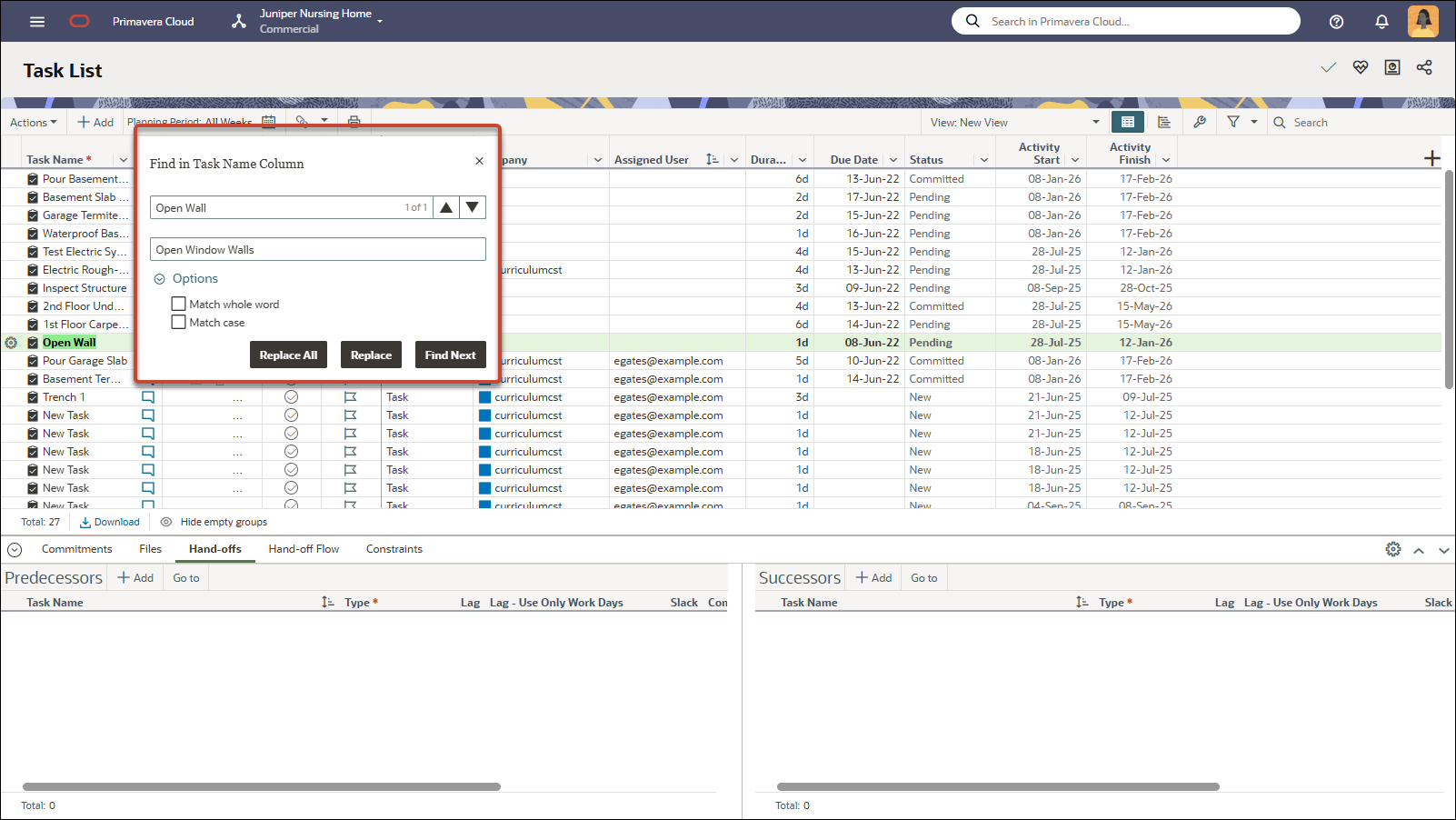Open the health check heart icon
Screen dimensions: 1456x820
coord(1361,67)
